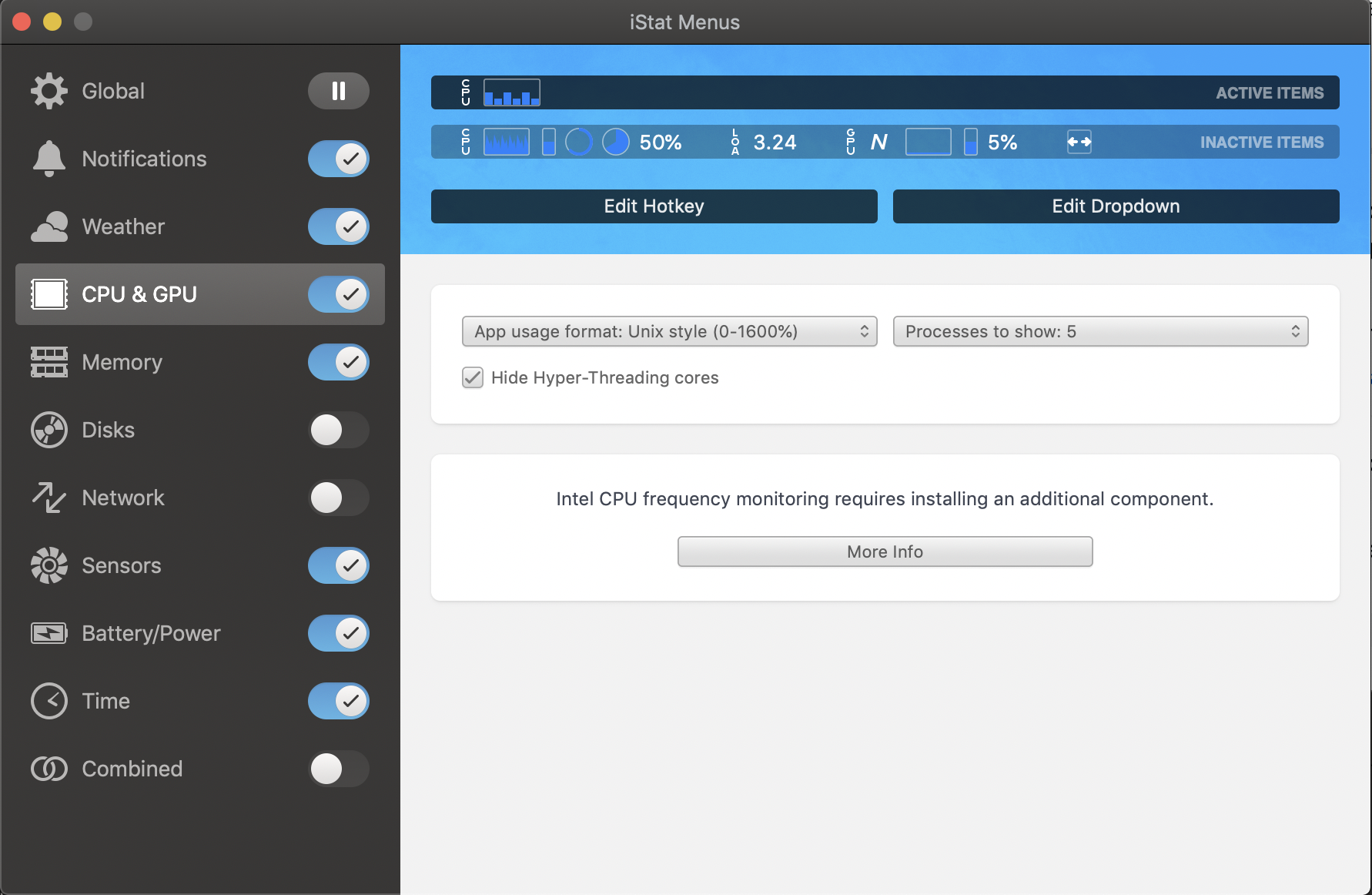
Task: Turn off the Weather switch
Action: [339, 226]
